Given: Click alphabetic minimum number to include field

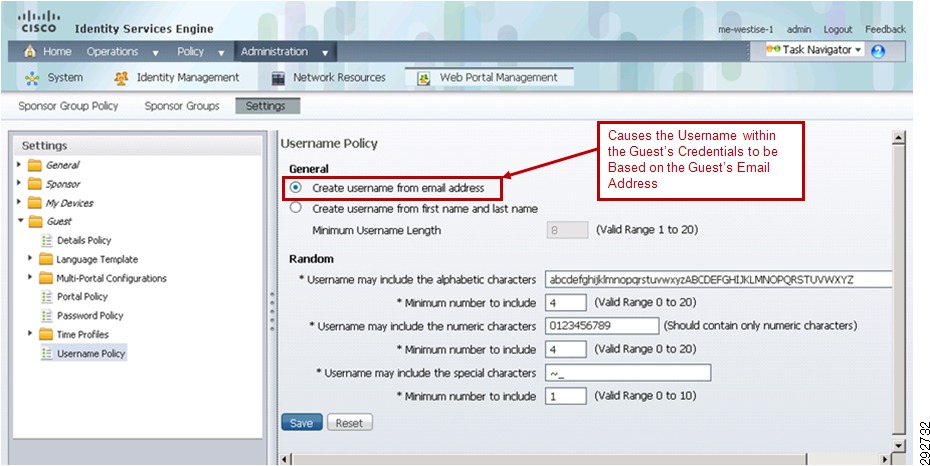Looking at the screenshot, I should (566, 302).
